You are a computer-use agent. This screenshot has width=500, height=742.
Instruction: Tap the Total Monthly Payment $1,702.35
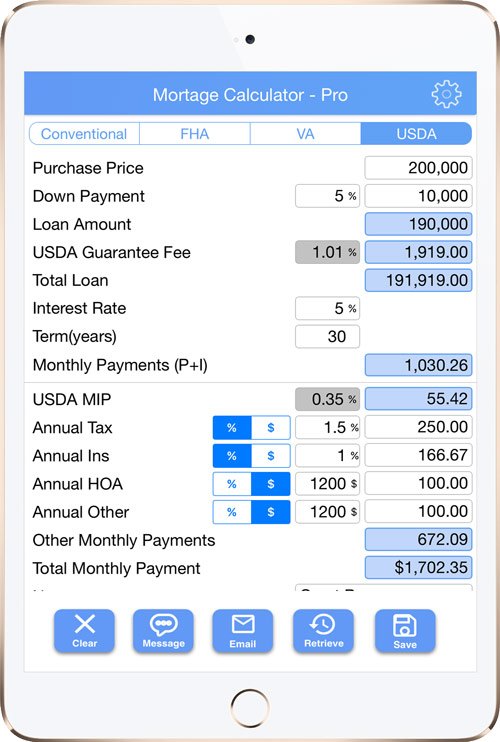point(418,567)
